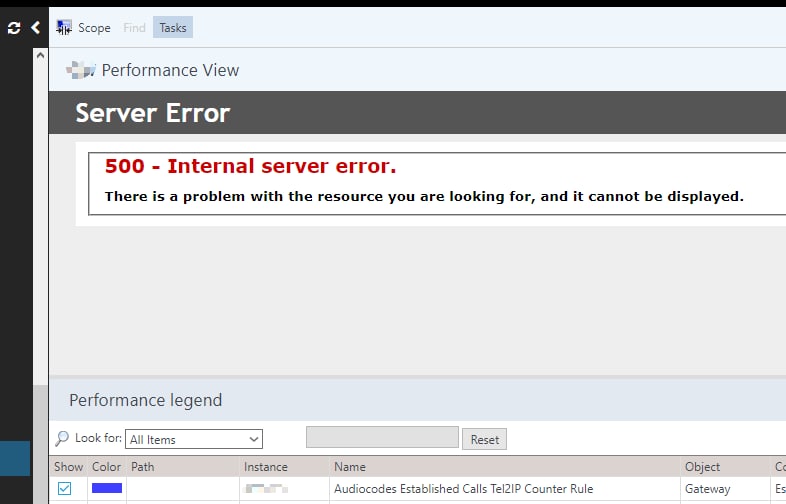Open the Look for All Items dropdown
The height and width of the screenshot is (504, 786).
click(194, 439)
